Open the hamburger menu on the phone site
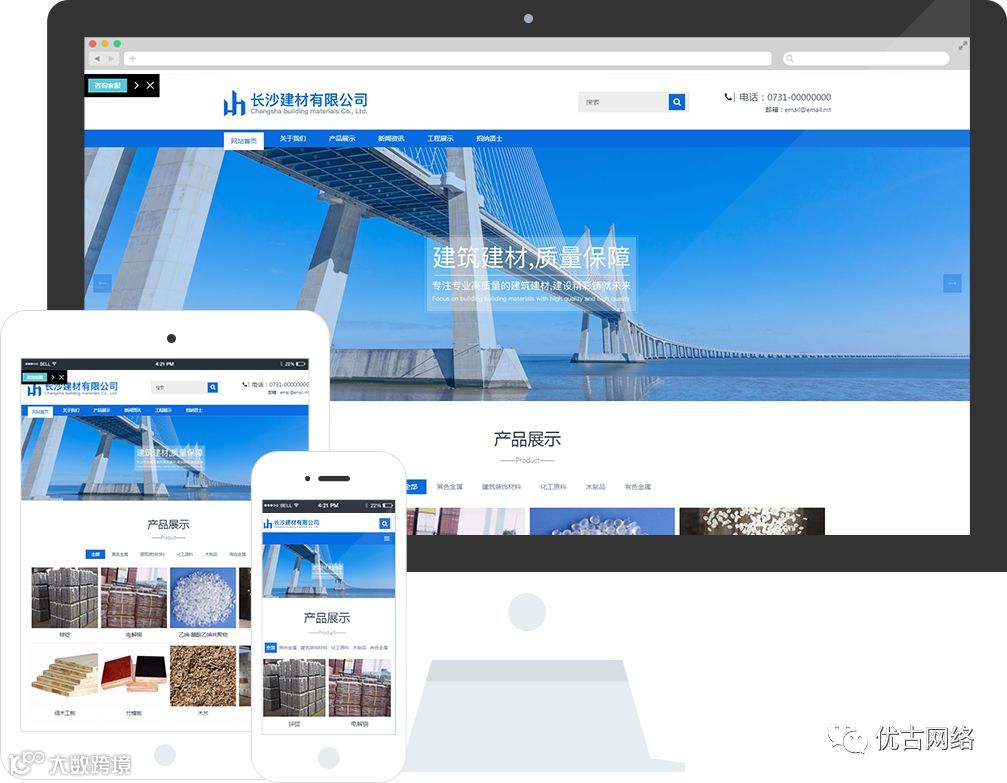 click(387, 539)
